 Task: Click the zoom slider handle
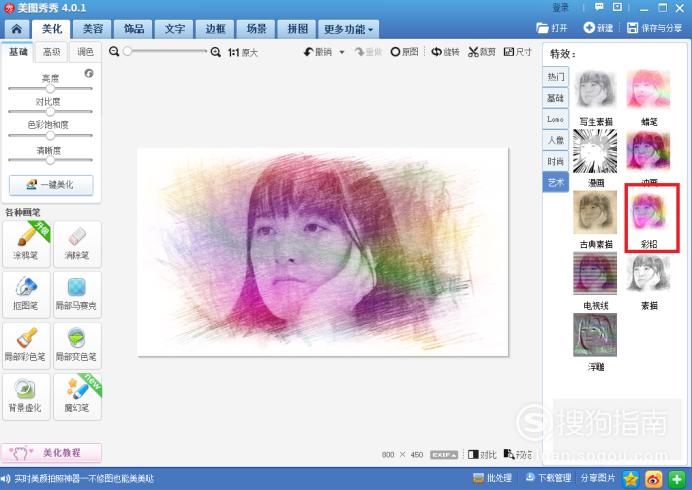tap(127, 51)
